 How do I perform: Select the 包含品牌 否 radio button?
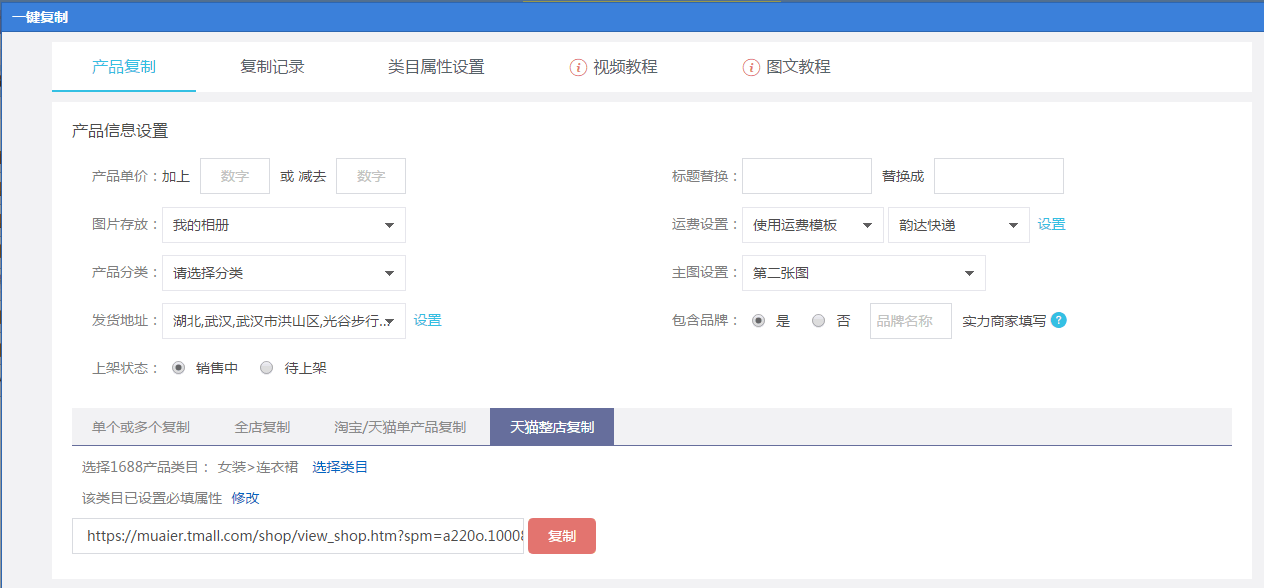coord(819,321)
